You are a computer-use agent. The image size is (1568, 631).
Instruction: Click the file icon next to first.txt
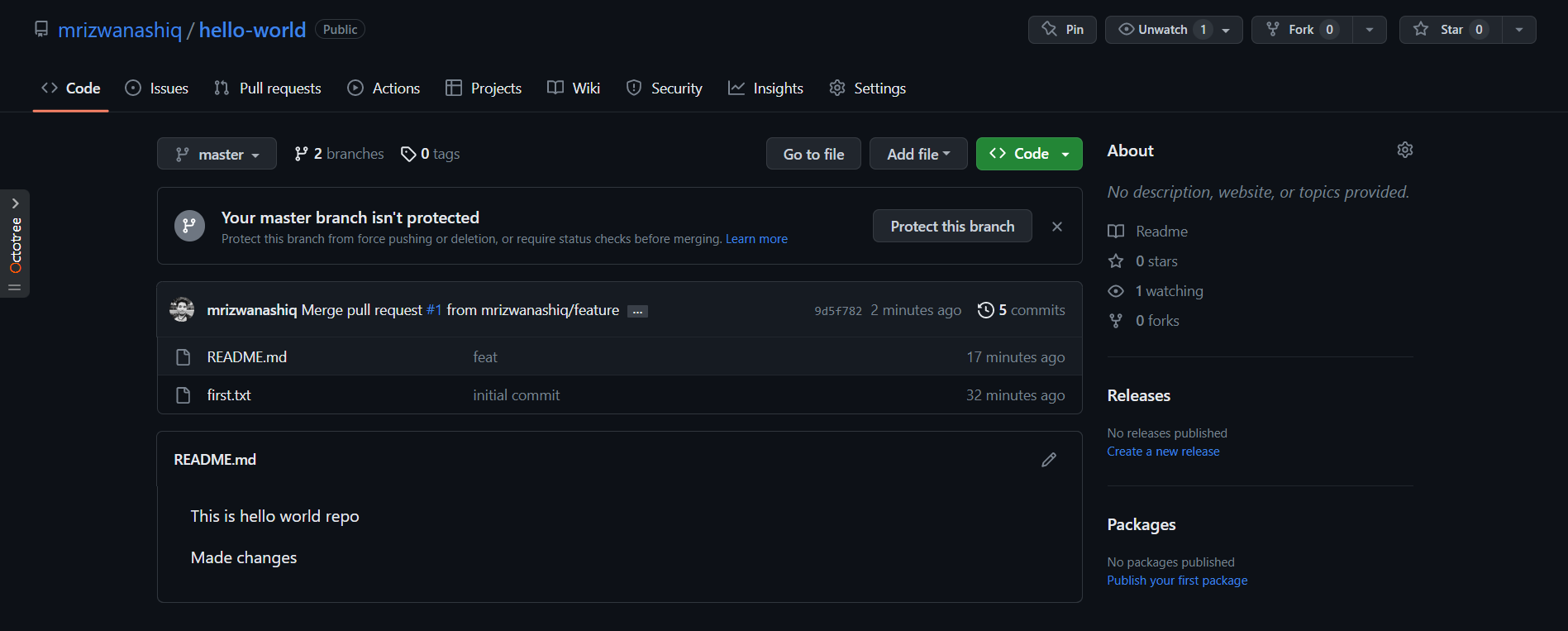(183, 395)
